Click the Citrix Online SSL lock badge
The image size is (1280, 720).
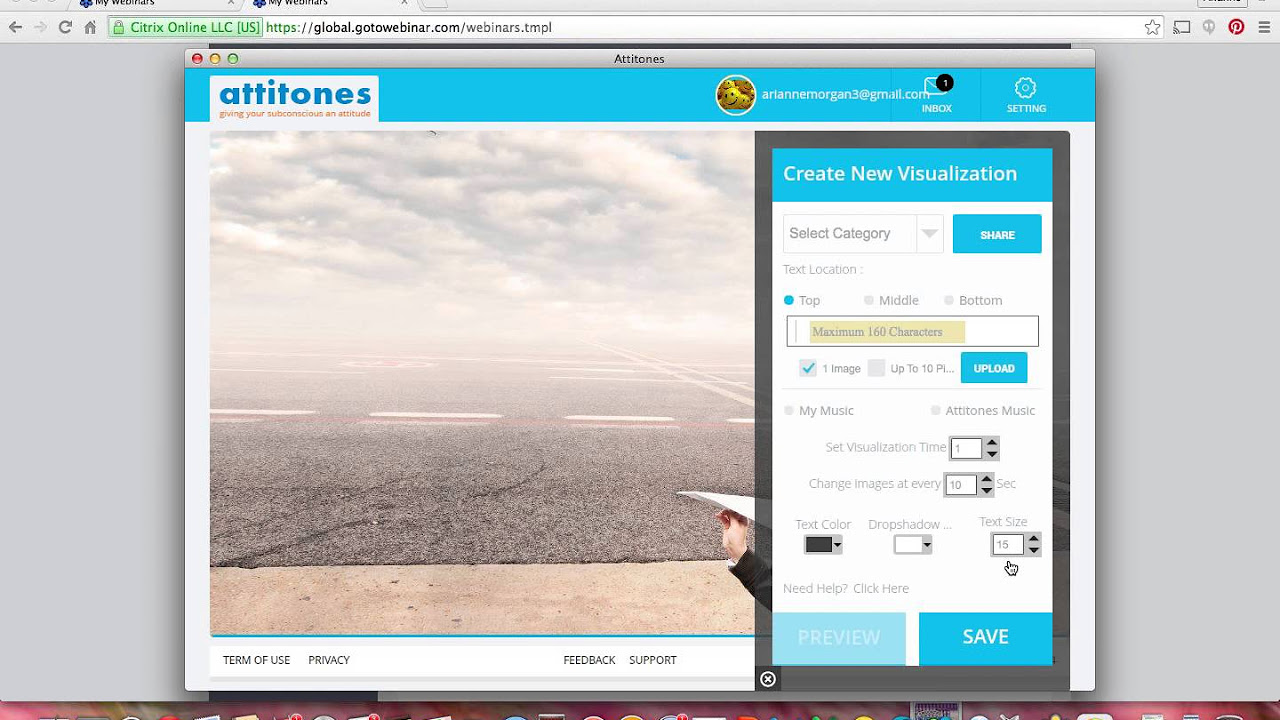185,27
